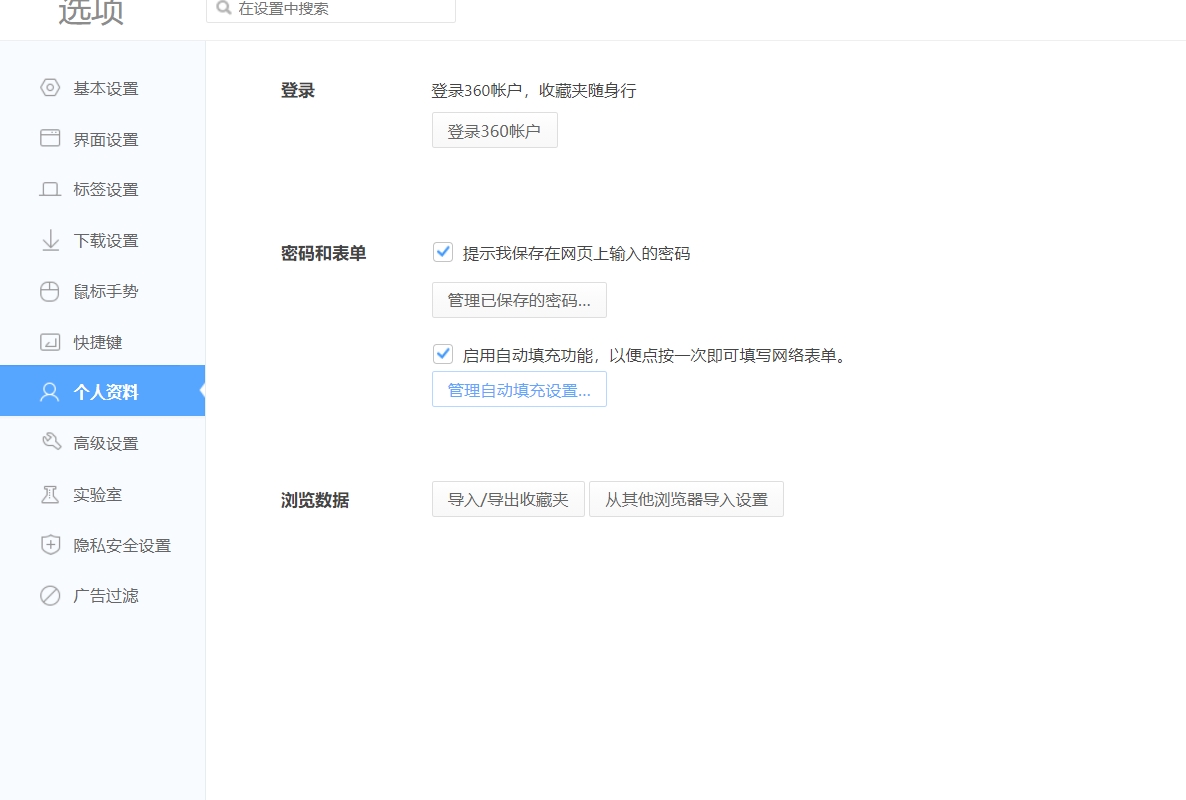The image size is (1186, 800).
Task: Click the 隐私安全设置 shield icon
Action: click(50, 545)
